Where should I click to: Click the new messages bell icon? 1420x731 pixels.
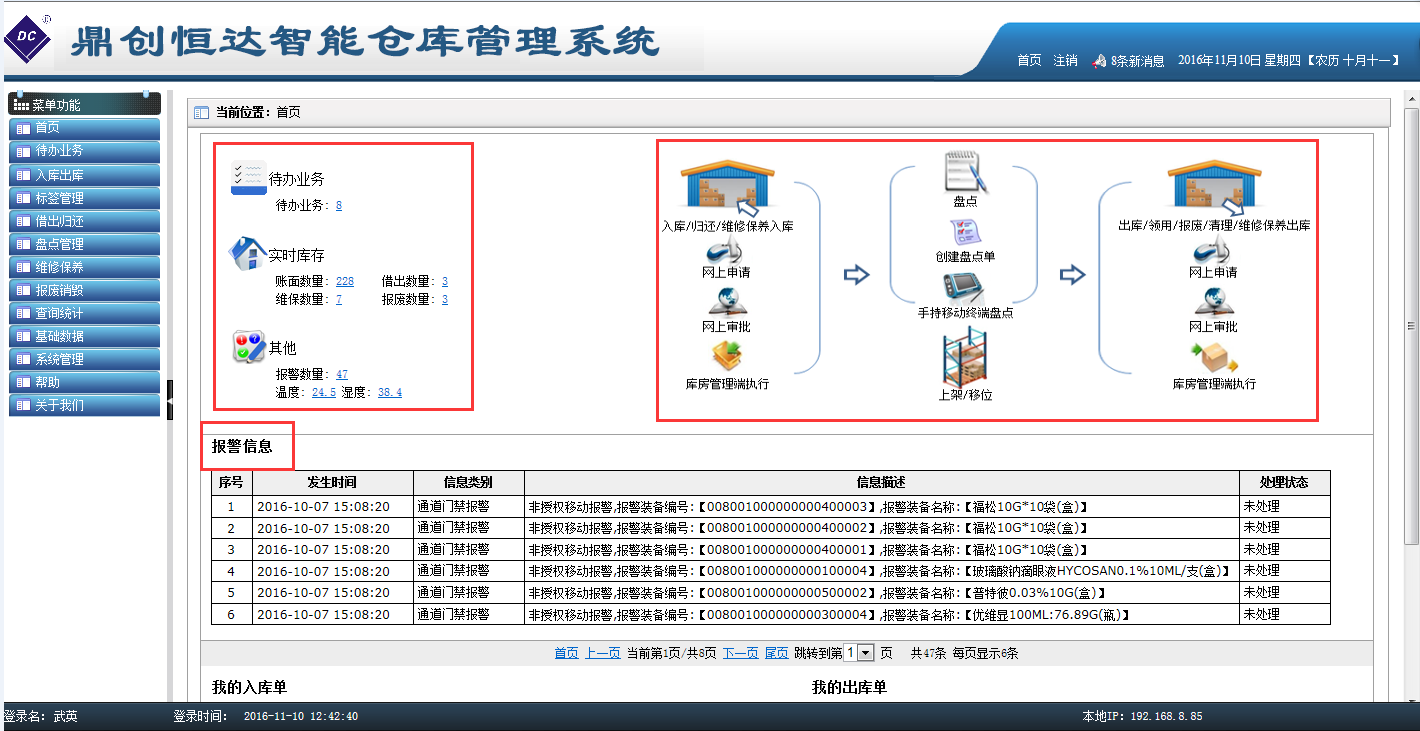[x=1099, y=60]
